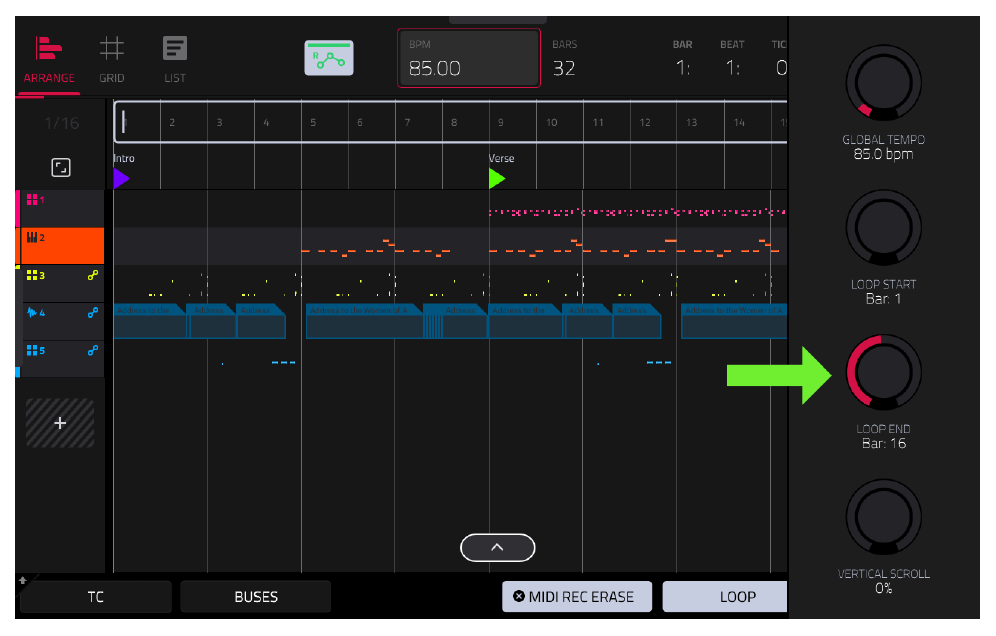Click the link icon on track 3

93,275
